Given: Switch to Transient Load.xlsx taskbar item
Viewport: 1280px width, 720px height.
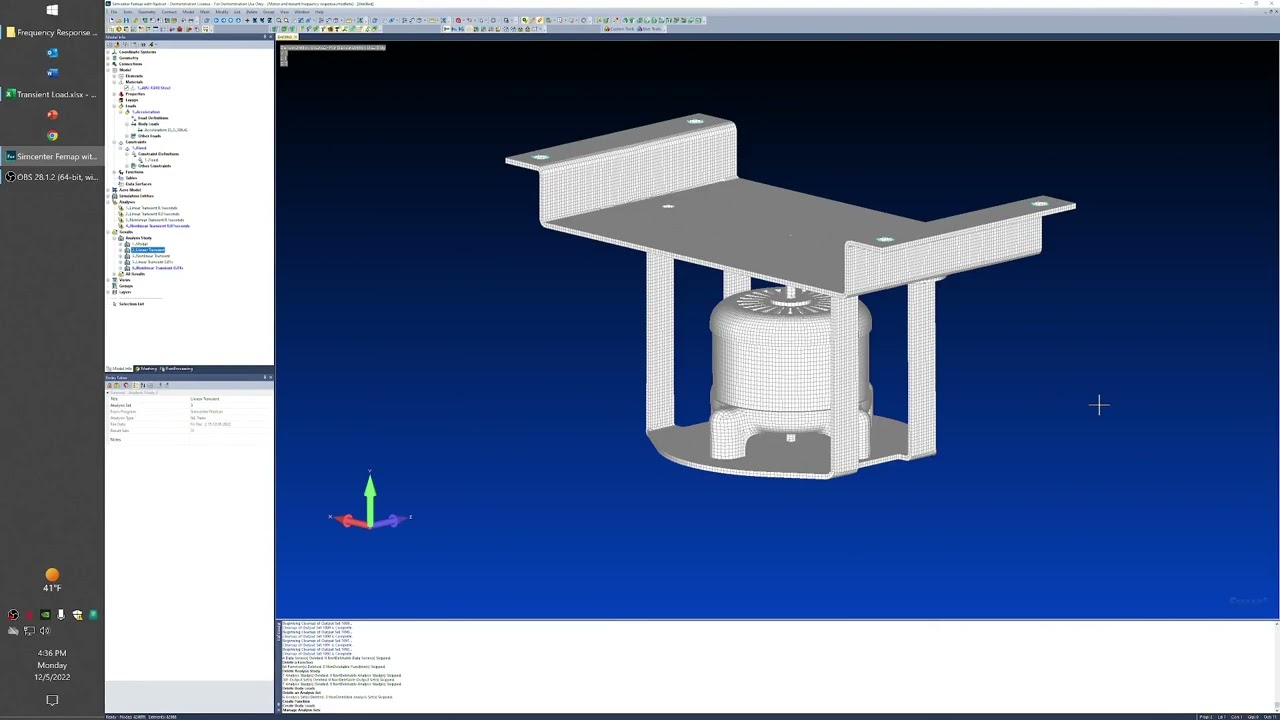Looking at the screenshot, I should (x=52, y=94).
